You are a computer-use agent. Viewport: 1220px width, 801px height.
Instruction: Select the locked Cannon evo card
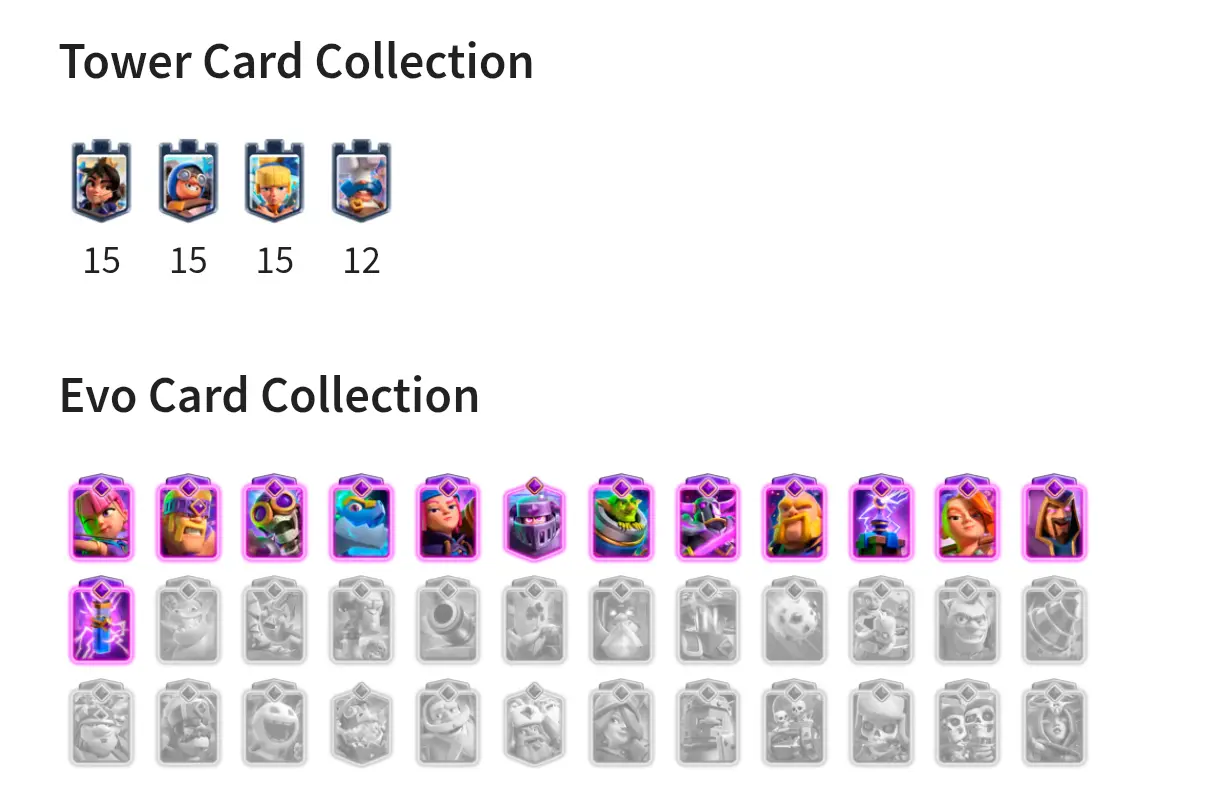click(x=448, y=621)
